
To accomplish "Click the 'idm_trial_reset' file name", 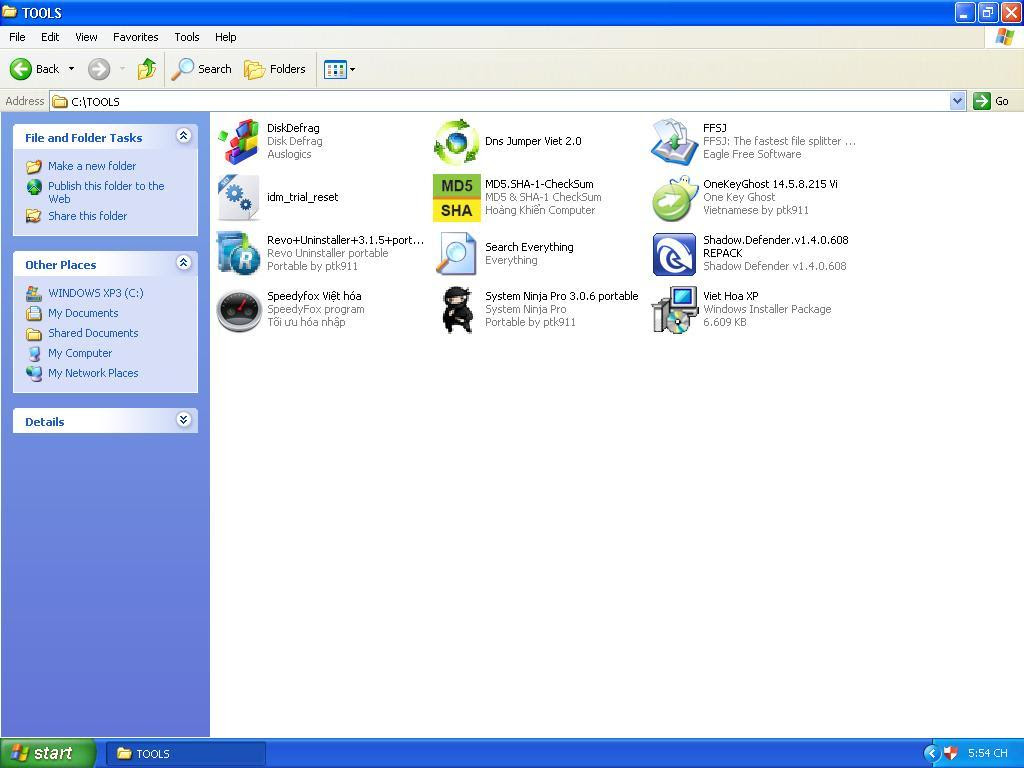I will (x=302, y=197).
